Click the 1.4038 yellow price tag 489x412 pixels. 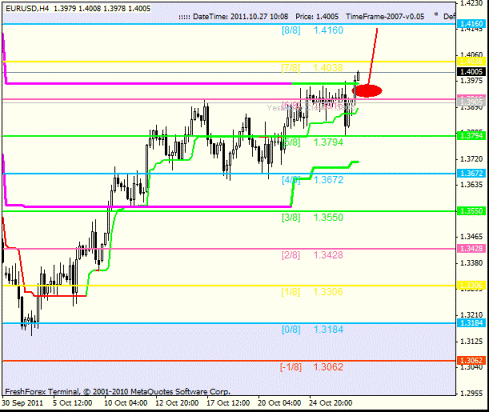[x=470, y=61]
